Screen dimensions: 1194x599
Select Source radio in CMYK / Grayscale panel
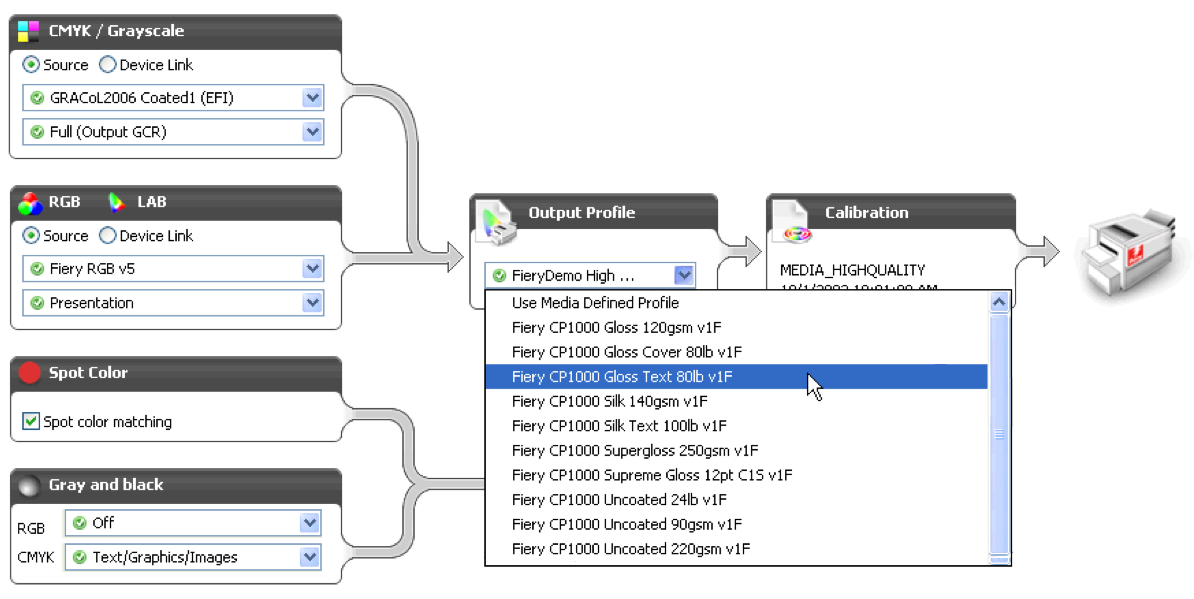31,65
